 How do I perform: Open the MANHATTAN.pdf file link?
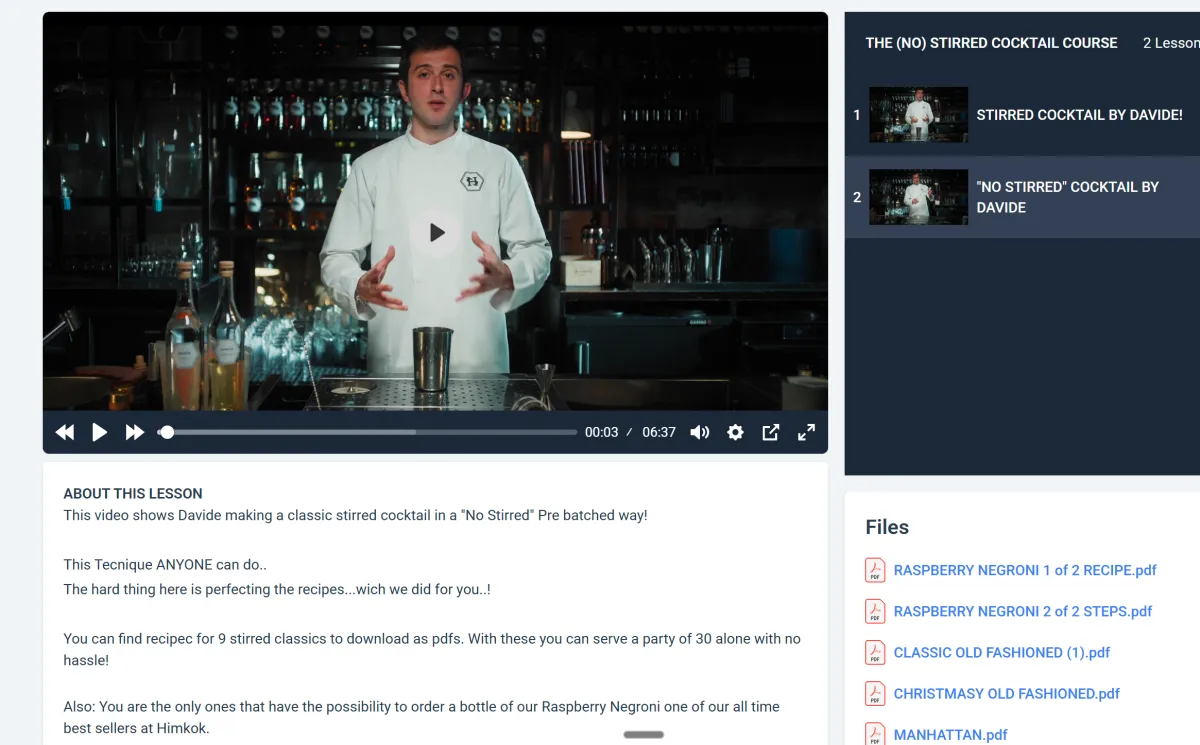(x=951, y=734)
